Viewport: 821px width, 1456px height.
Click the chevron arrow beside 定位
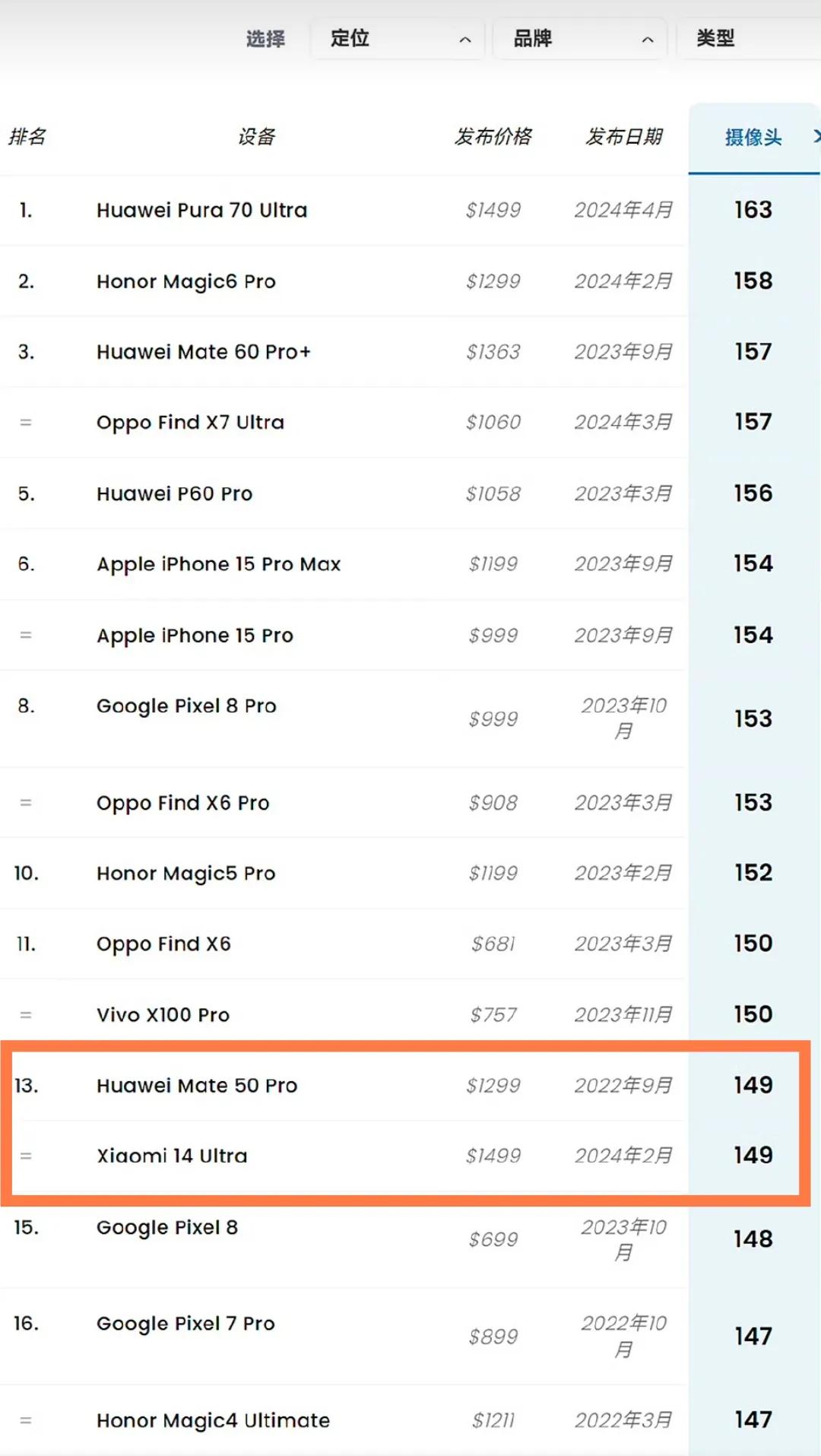click(x=465, y=40)
